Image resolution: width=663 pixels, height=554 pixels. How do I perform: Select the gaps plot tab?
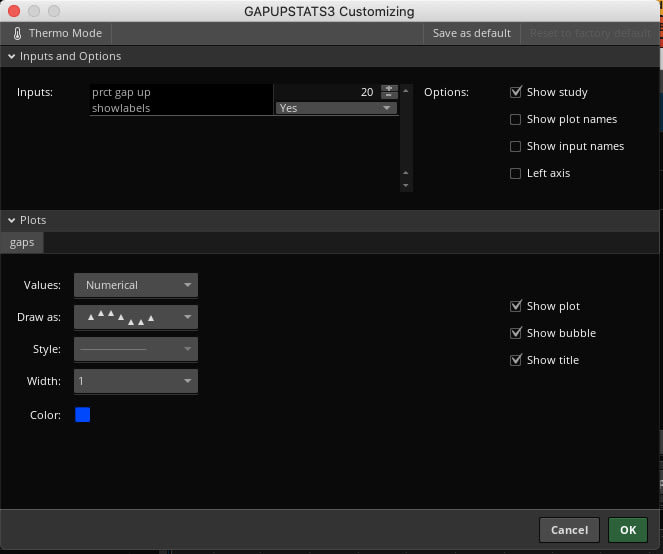pos(22,243)
